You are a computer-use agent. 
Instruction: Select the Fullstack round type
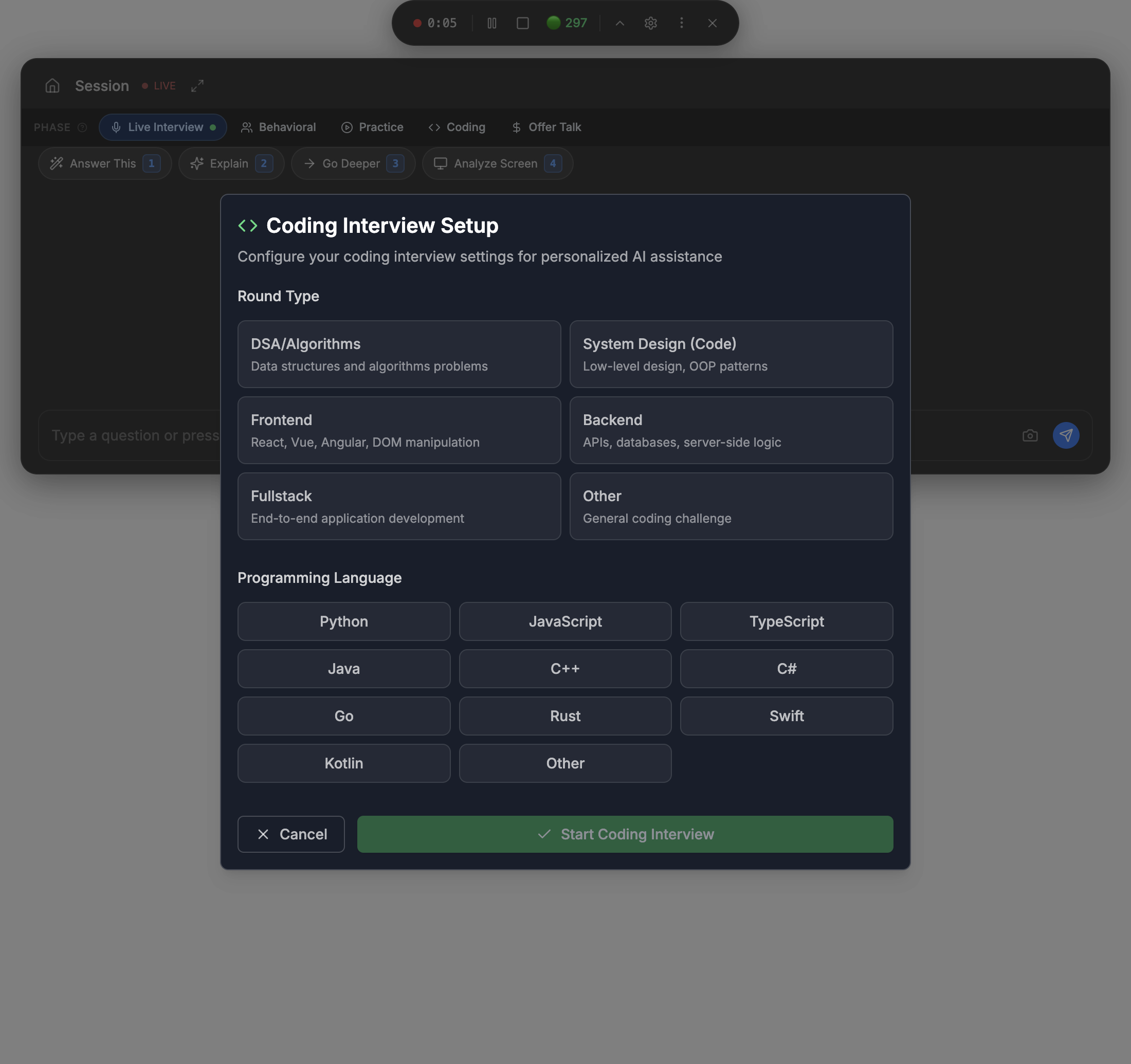pyautogui.click(x=399, y=507)
